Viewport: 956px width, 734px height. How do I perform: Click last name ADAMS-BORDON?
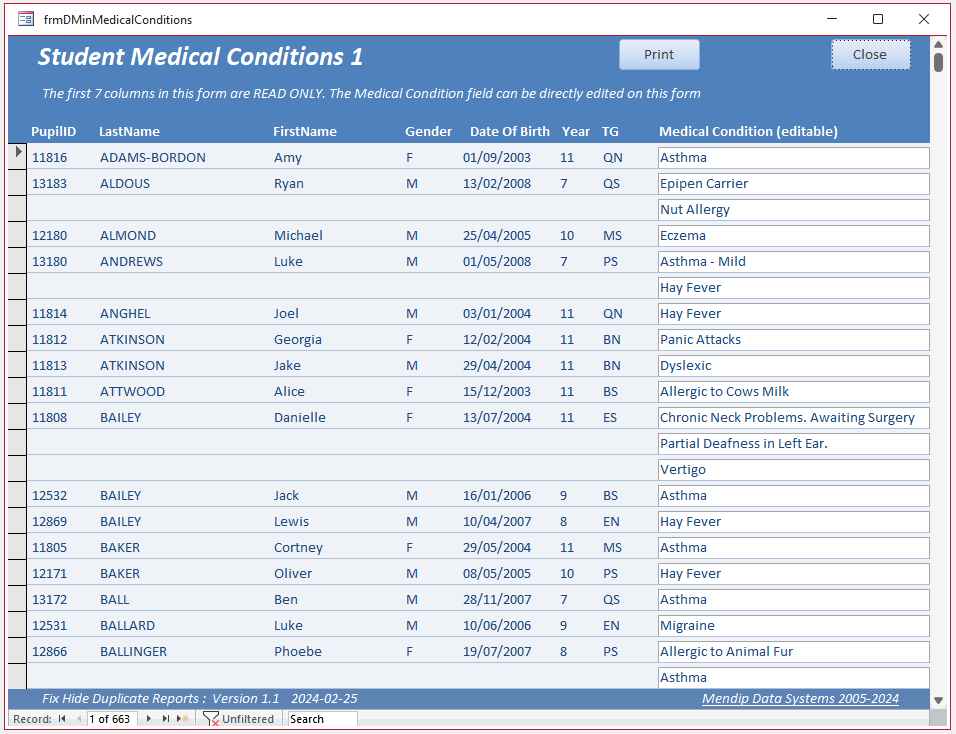coord(153,158)
